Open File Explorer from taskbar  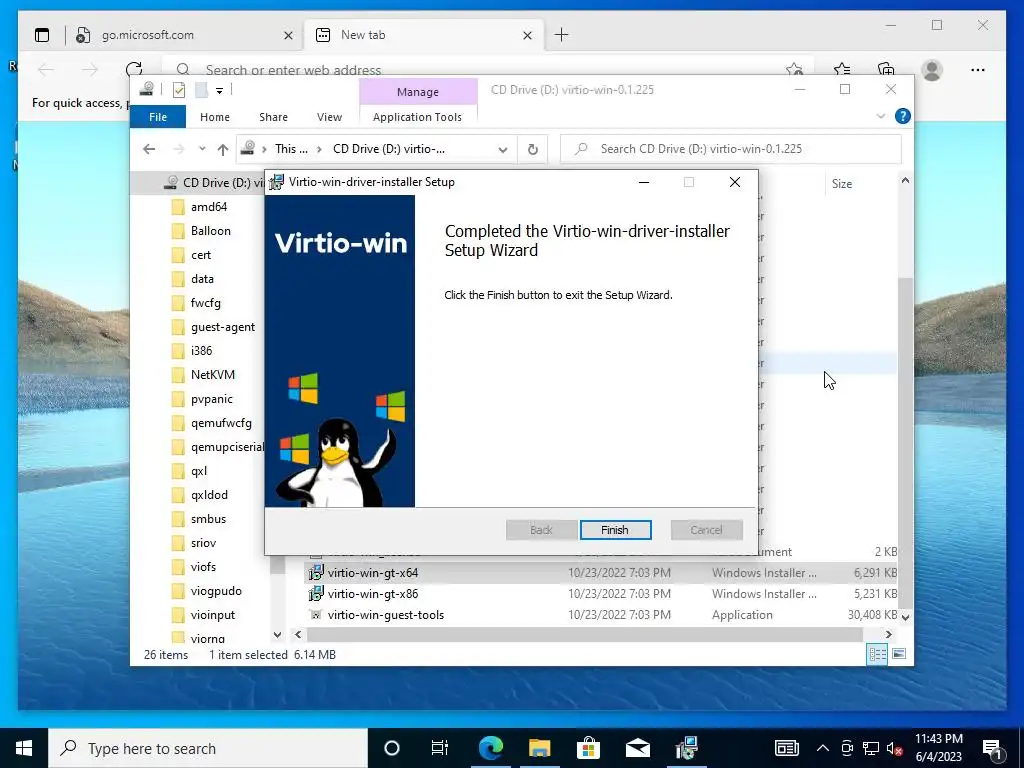coord(539,748)
